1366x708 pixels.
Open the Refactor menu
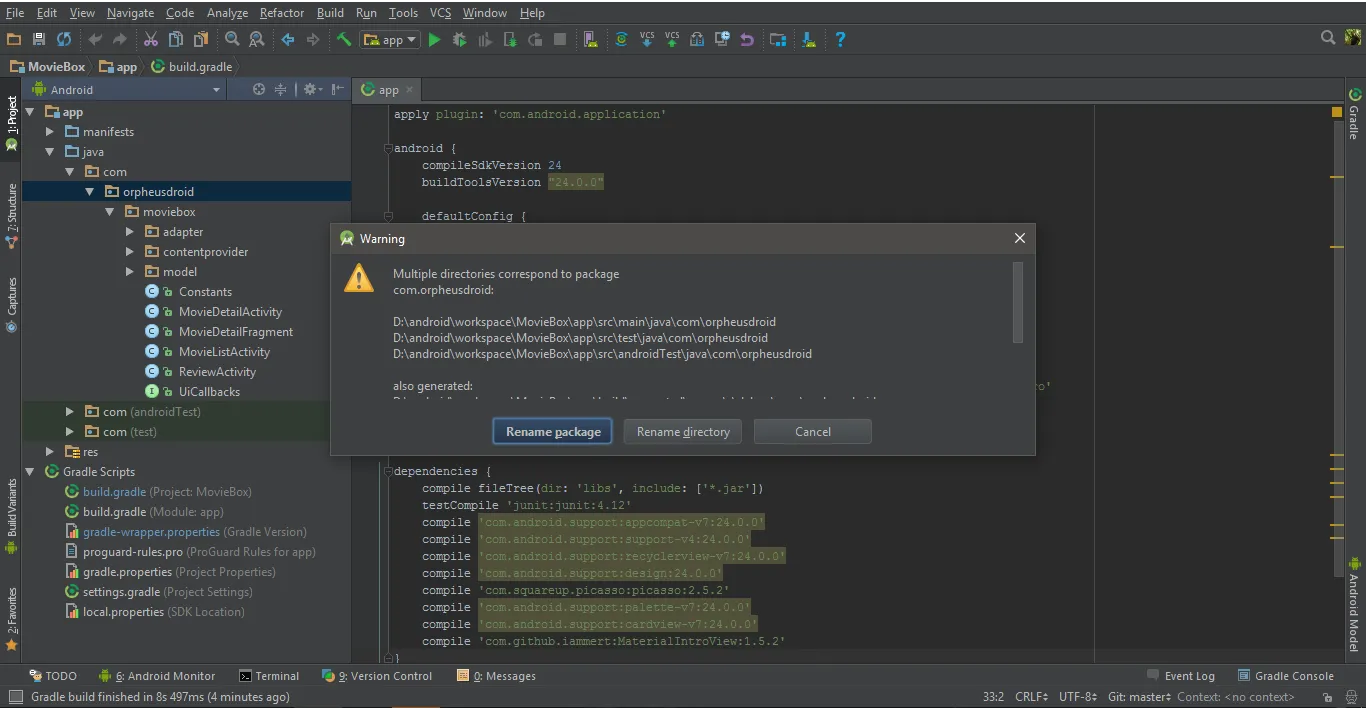pyautogui.click(x=281, y=13)
